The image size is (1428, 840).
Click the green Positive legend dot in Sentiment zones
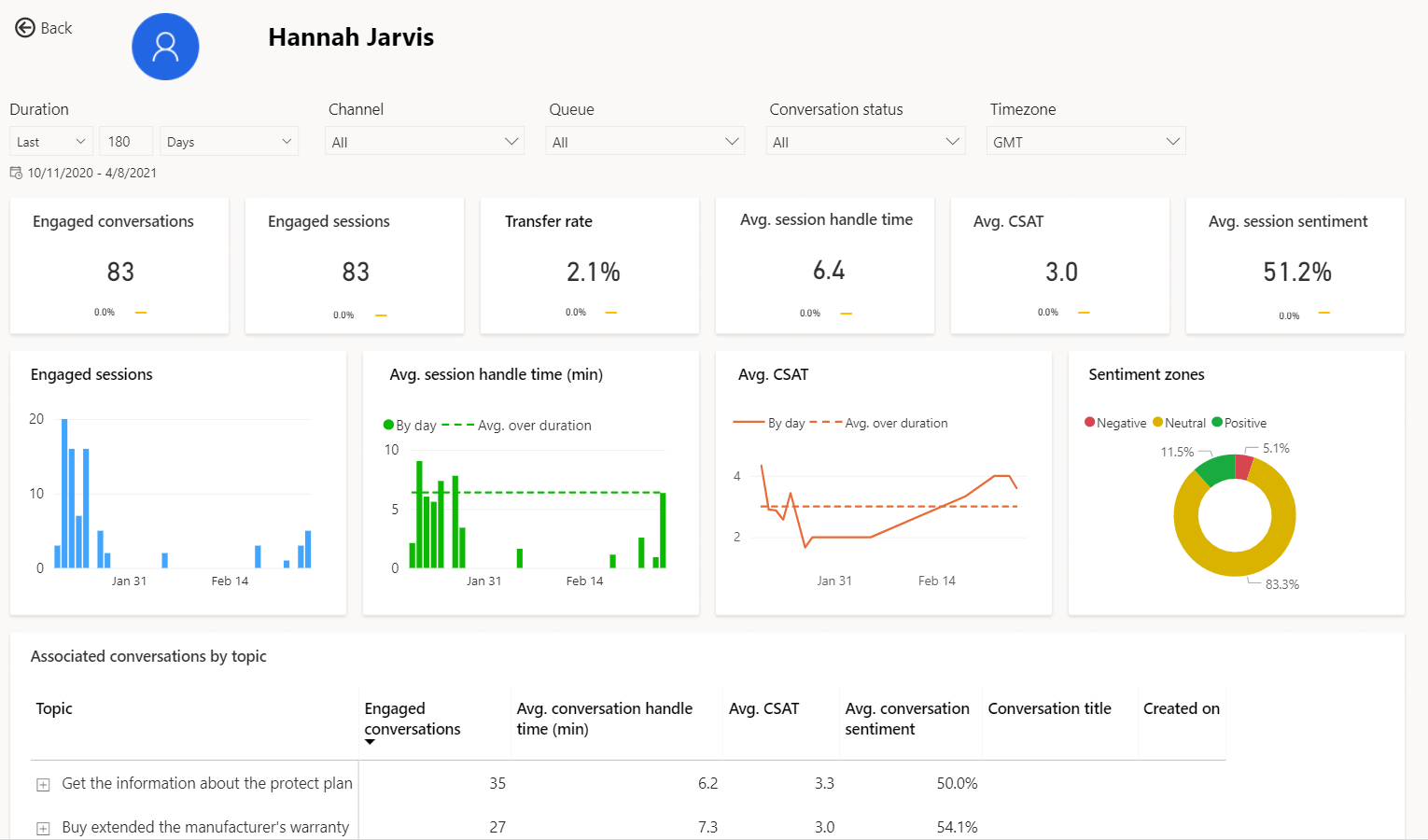click(x=1218, y=422)
